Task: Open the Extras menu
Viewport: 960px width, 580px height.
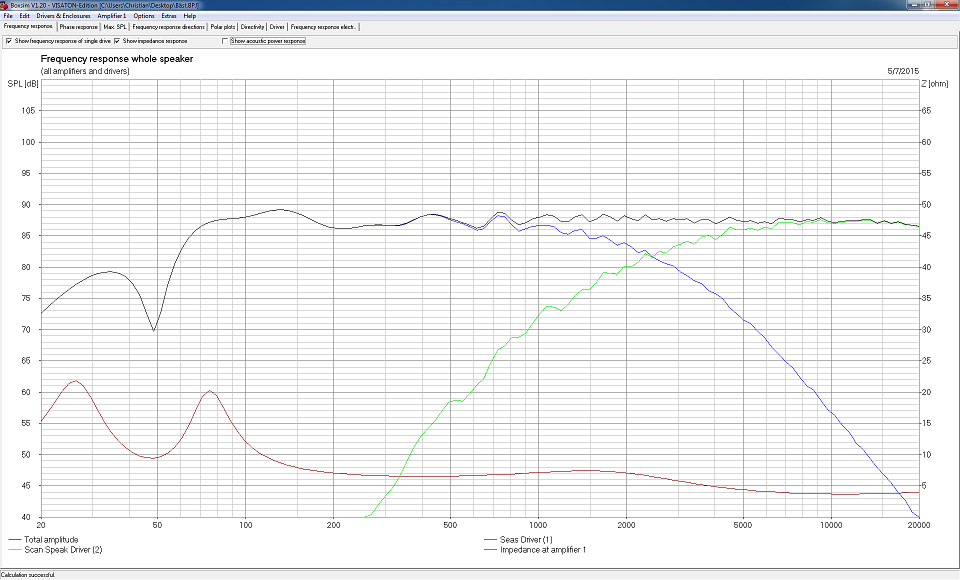Action: point(169,16)
